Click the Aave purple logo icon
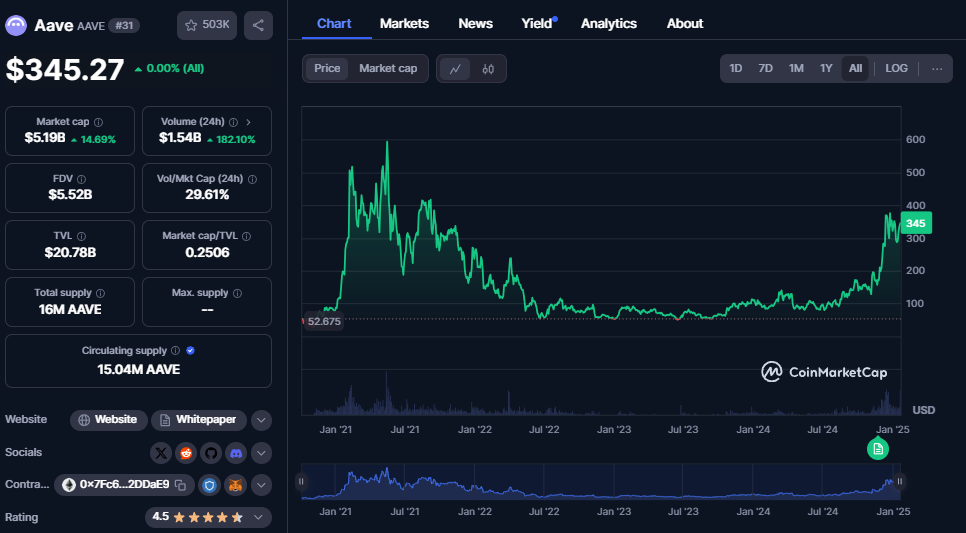This screenshot has height=533, width=966. pyautogui.click(x=16, y=25)
